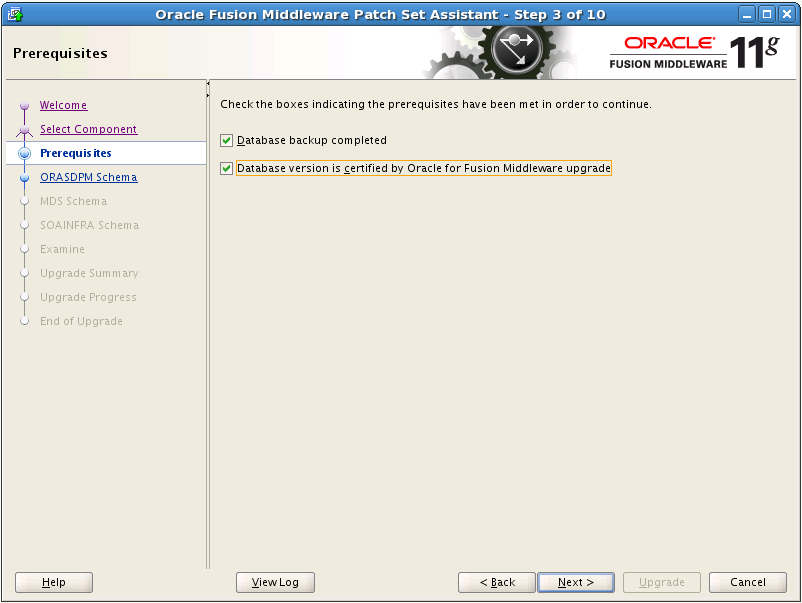Click the SOAINFRA Schema step bullet icon
This screenshot has height=603, width=802.
coord(24,226)
